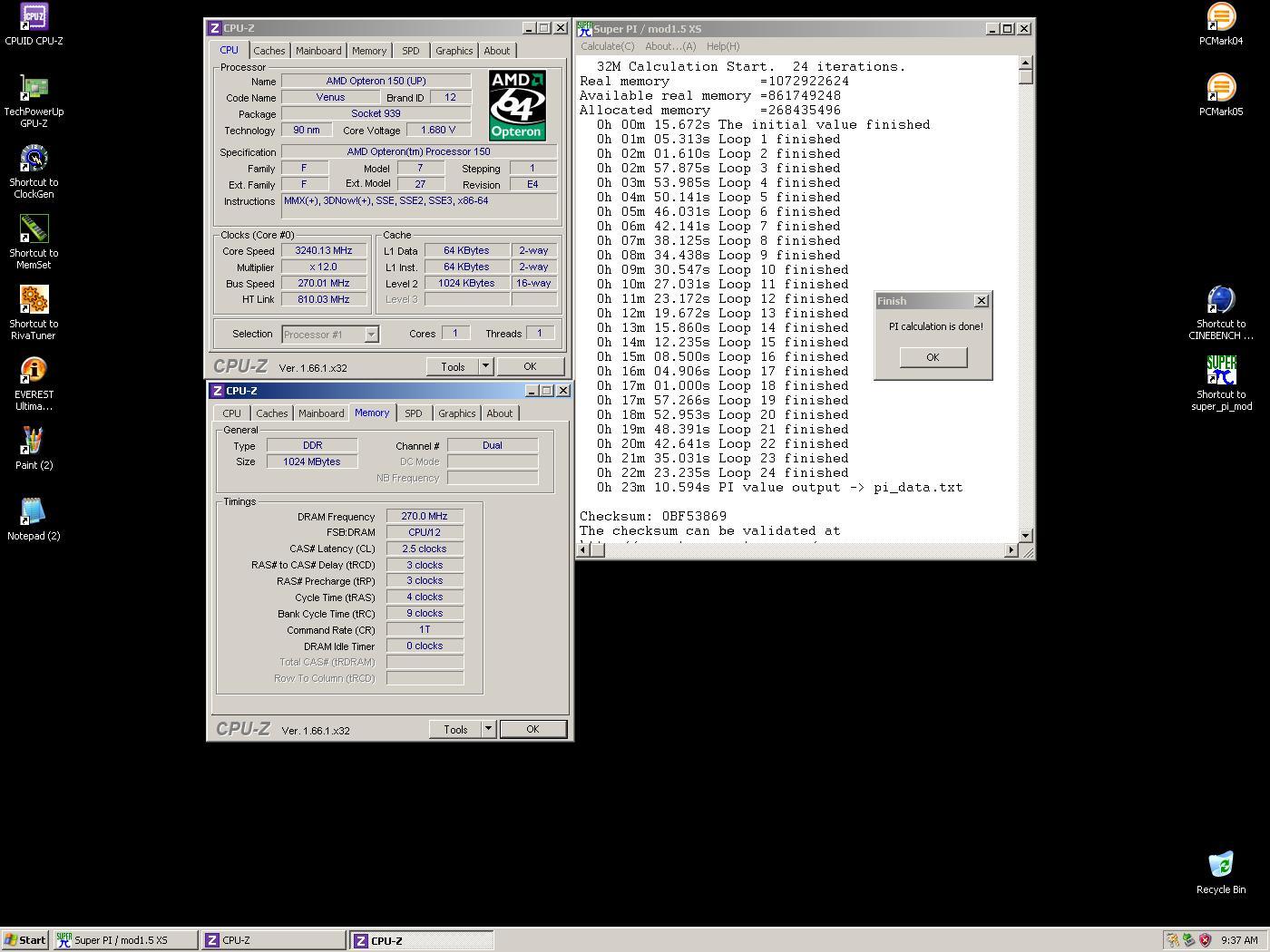Click the red shield tray icon
Viewport: 1270px width, 952px height.
[x=1205, y=940]
